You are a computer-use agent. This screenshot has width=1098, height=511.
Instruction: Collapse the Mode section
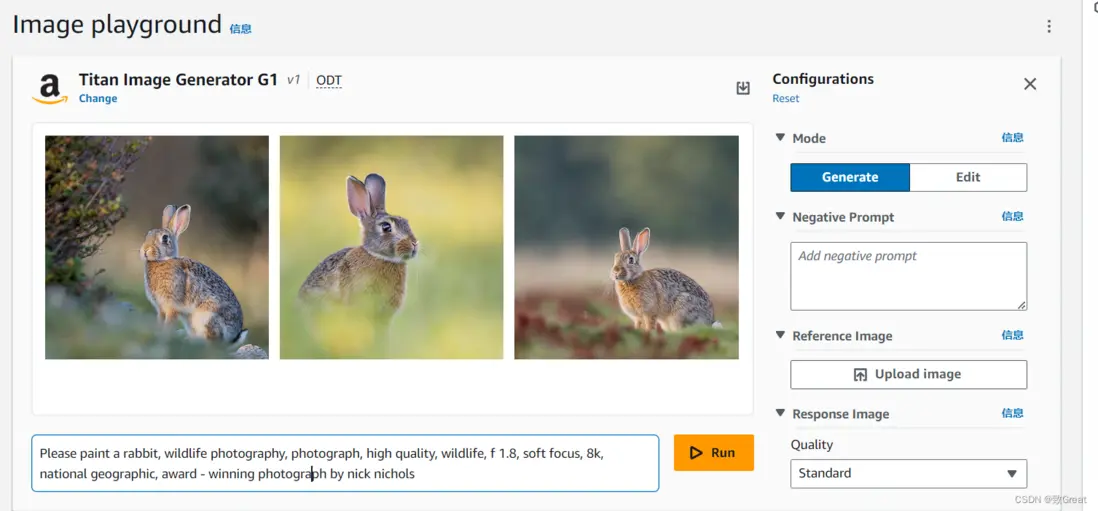pos(781,138)
